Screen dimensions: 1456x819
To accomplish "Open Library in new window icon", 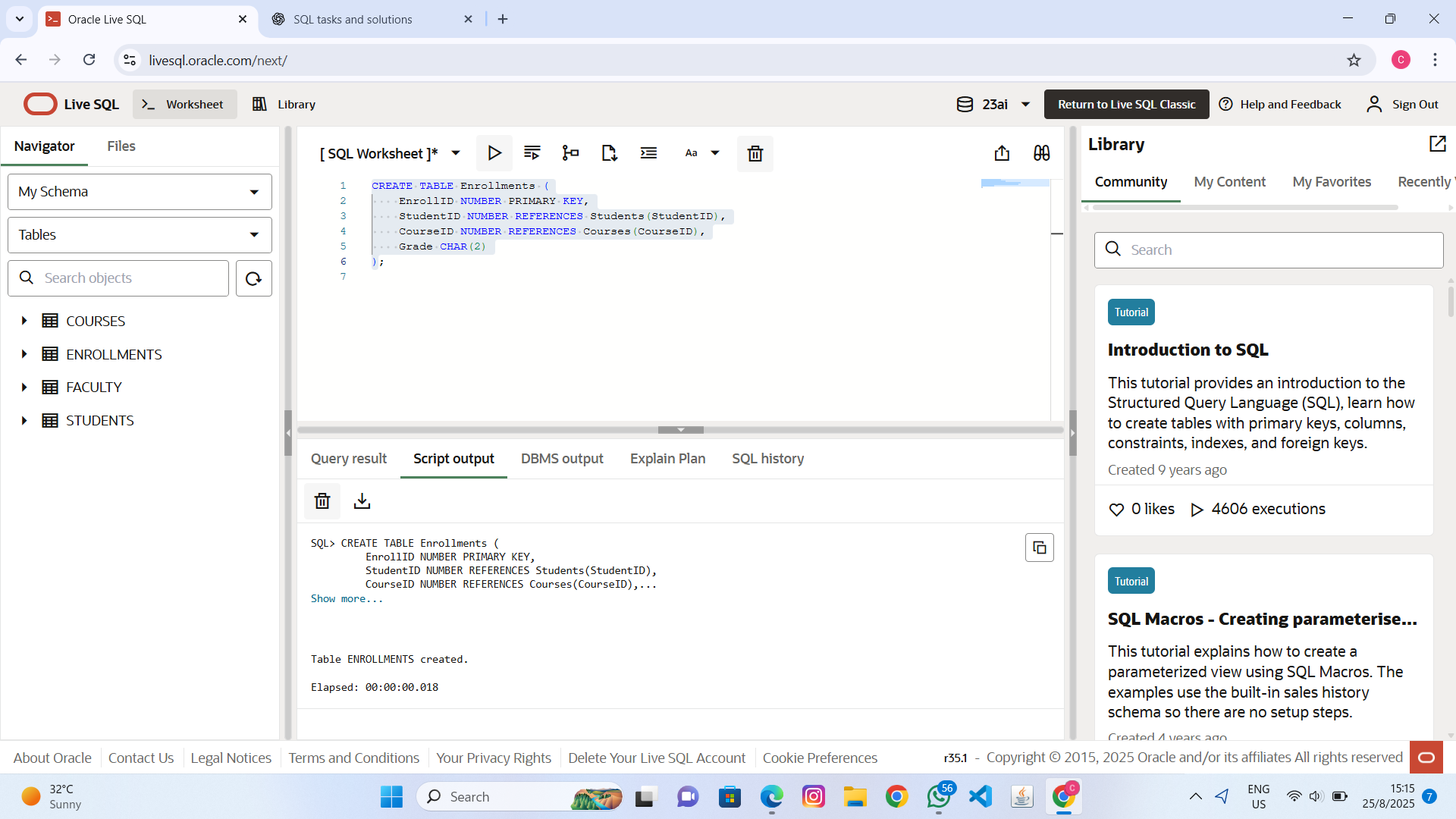I will (1437, 144).
